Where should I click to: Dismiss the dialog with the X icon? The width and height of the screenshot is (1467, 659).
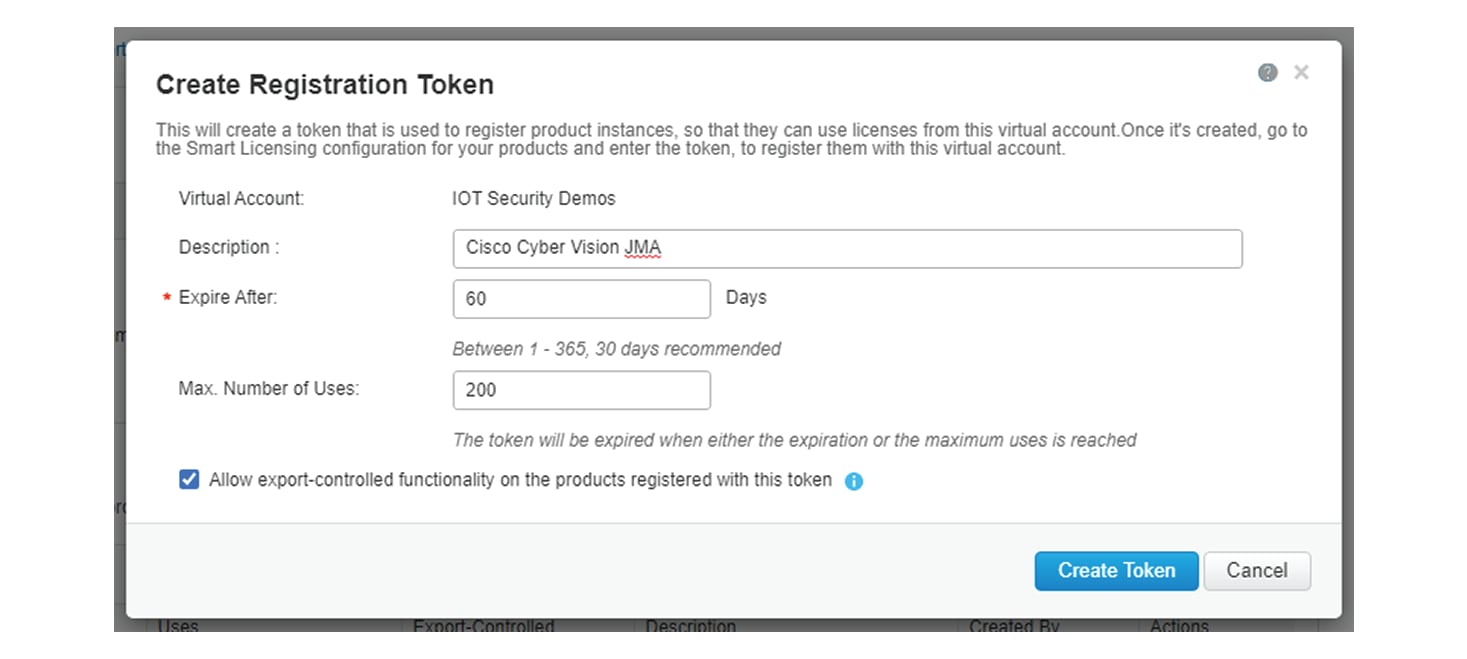1301,72
